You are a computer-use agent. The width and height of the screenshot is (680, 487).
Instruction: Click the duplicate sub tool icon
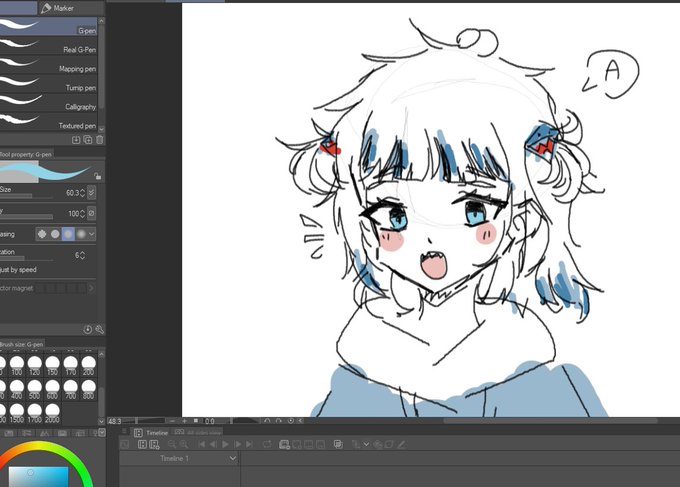tap(88, 140)
